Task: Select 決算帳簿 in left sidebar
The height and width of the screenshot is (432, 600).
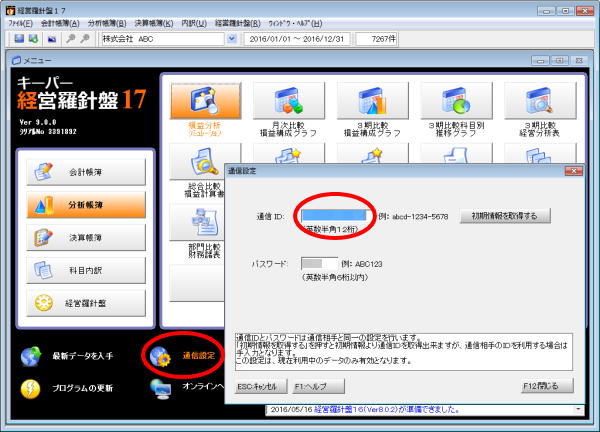Action: (x=86, y=238)
